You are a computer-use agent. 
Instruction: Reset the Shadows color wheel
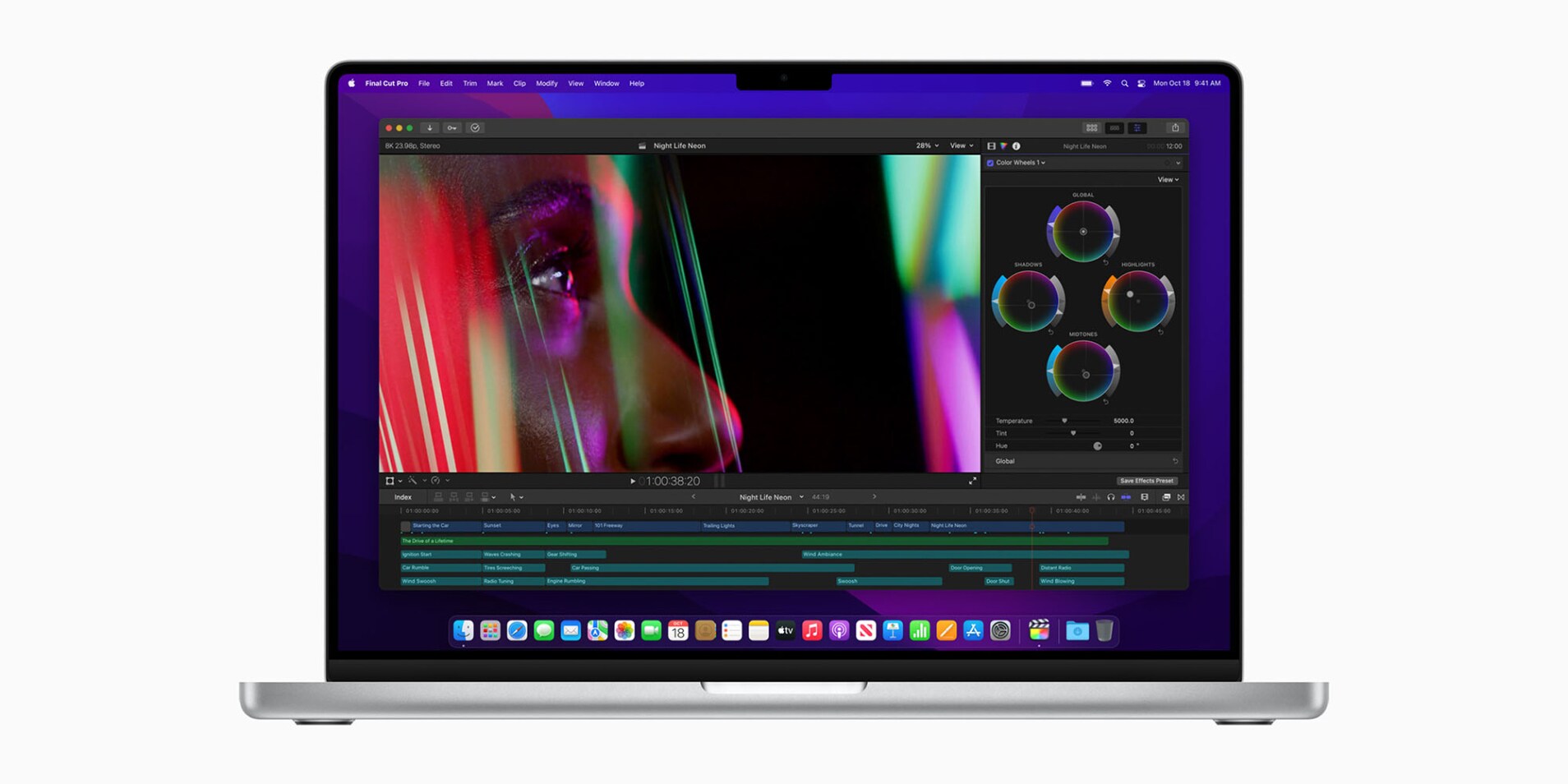point(1051,332)
